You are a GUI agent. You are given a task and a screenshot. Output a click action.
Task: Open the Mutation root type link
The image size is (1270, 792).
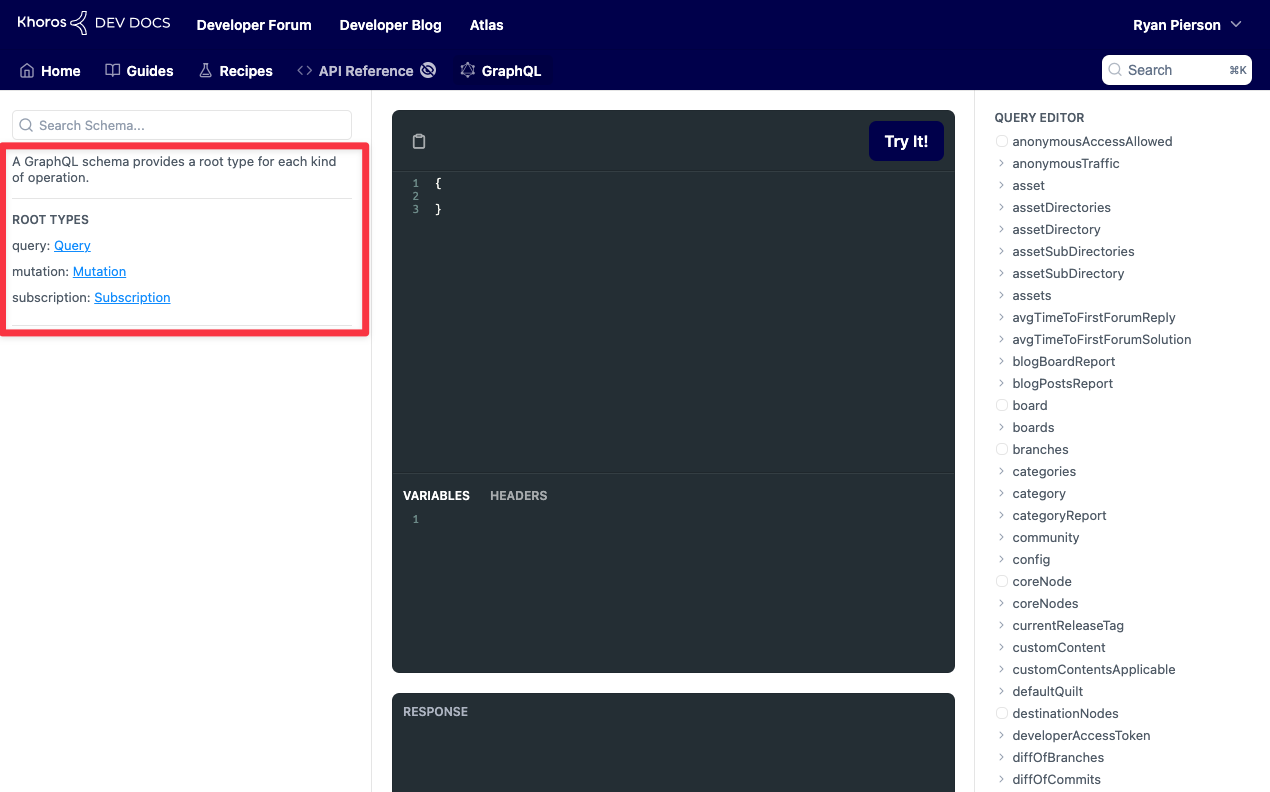pos(99,272)
